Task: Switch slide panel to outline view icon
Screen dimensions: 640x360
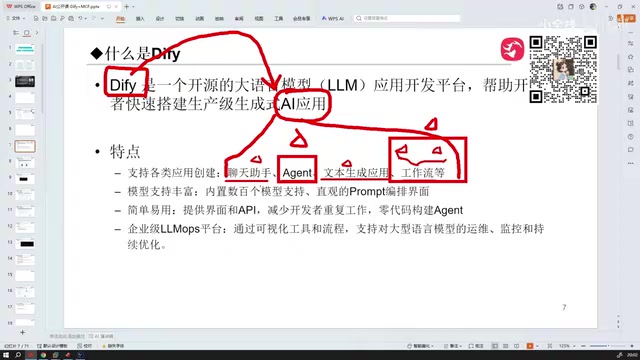Action: (x=16, y=33)
